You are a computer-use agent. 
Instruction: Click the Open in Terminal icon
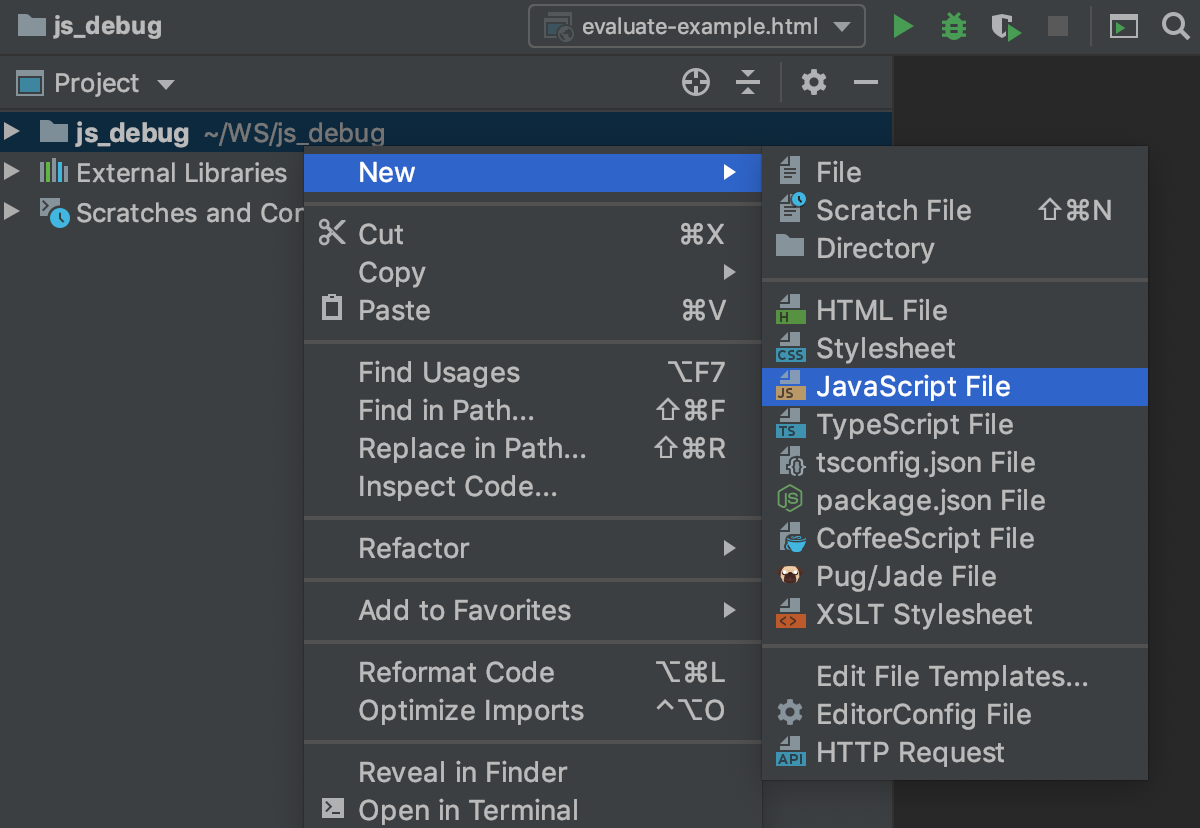click(331, 809)
